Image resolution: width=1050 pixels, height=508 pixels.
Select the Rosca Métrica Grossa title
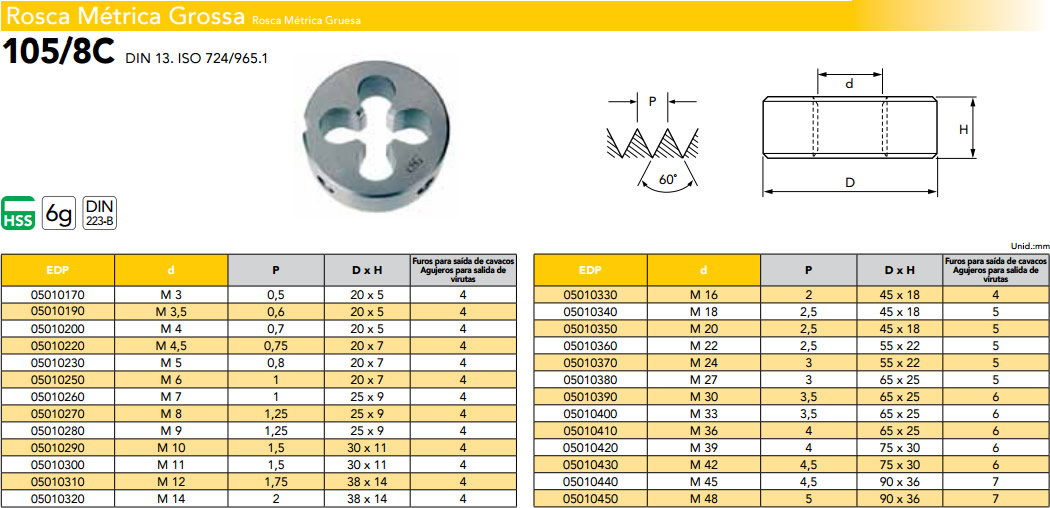click(123, 16)
